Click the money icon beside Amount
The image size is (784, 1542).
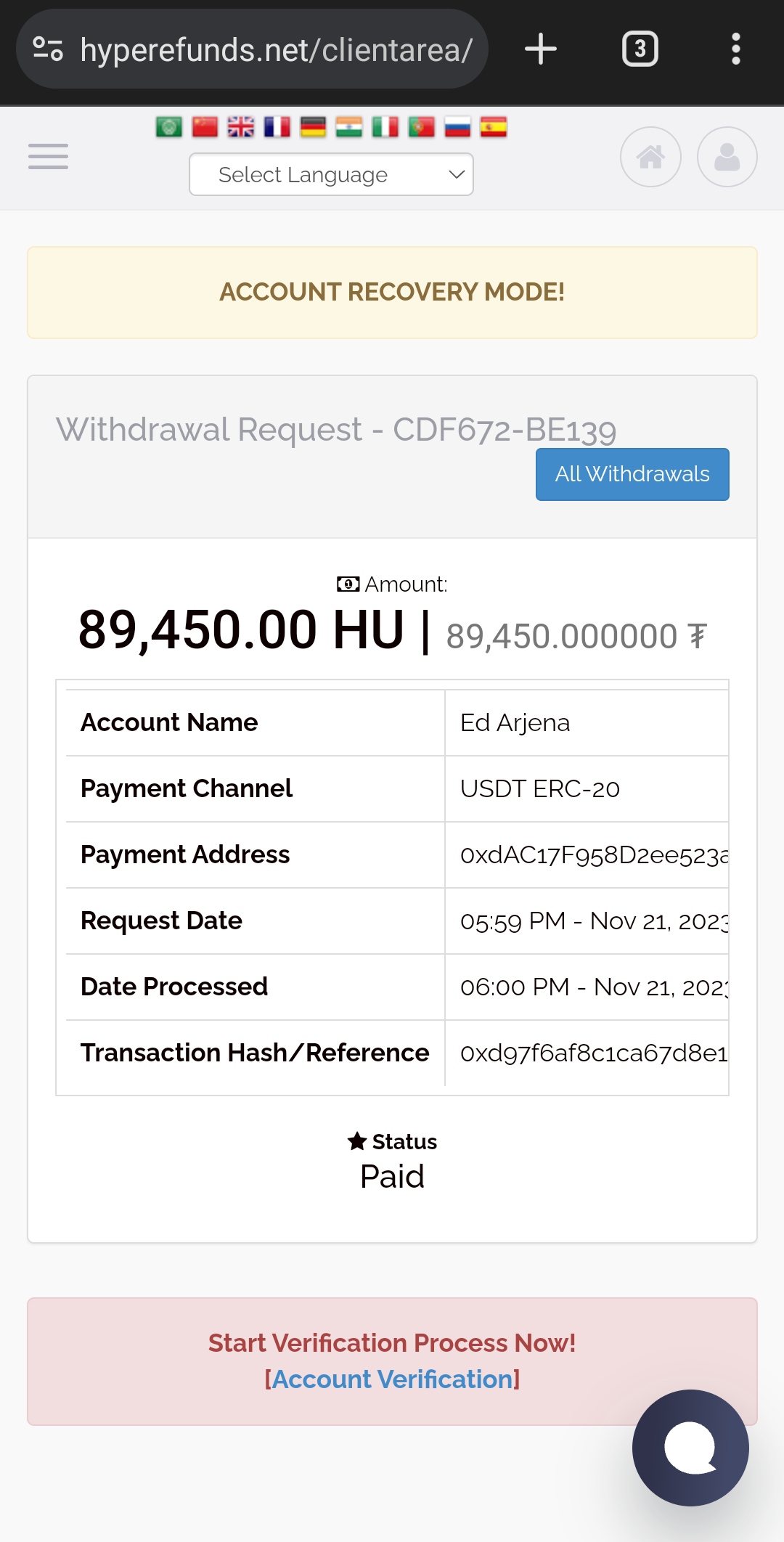tap(348, 584)
